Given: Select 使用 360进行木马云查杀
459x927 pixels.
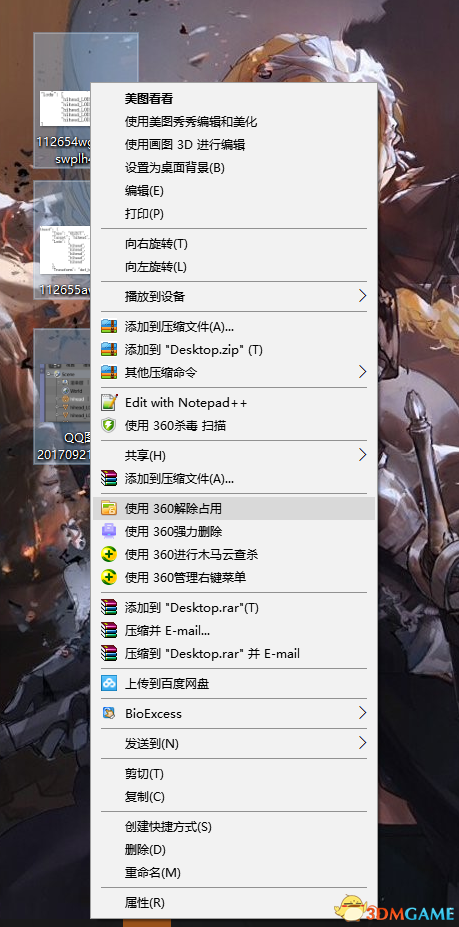Looking at the screenshot, I should tap(234, 555).
